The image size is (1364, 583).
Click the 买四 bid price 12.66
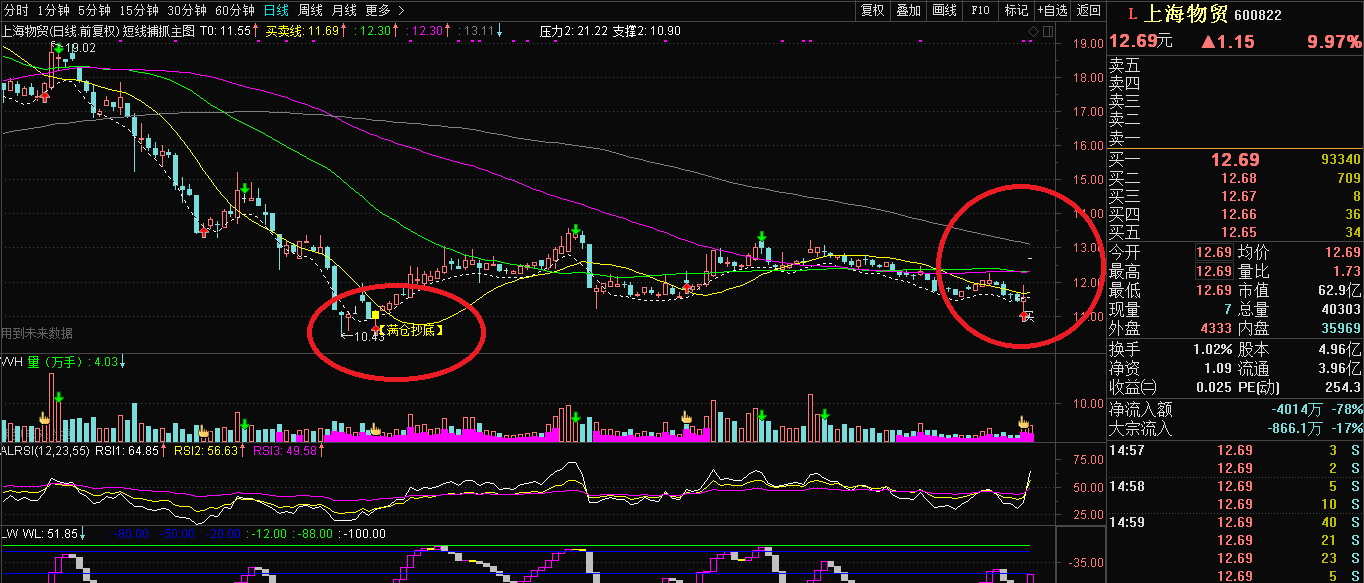pyautogui.click(x=1239, y=215)
